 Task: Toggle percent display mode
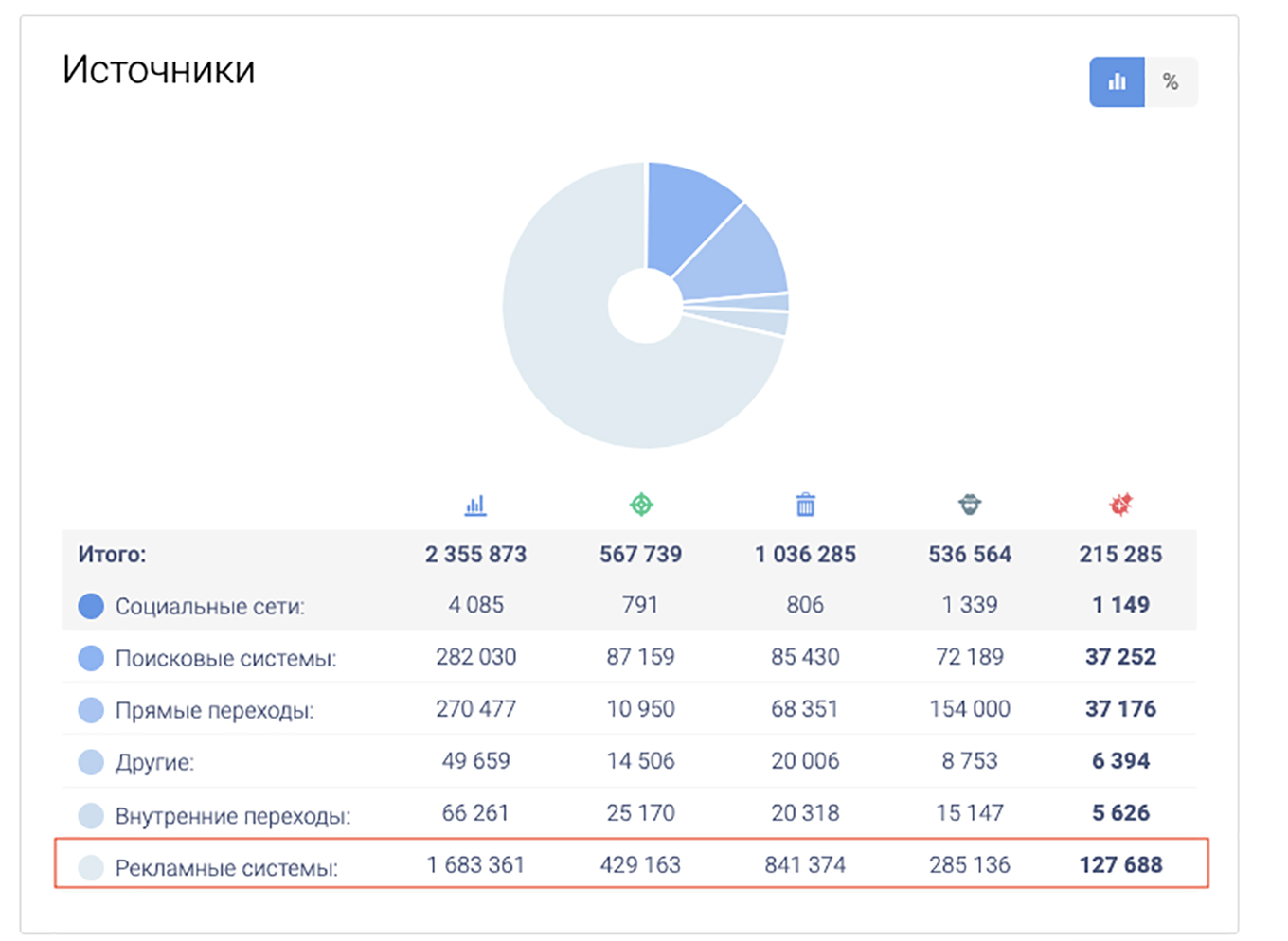tap(1171, 82)
